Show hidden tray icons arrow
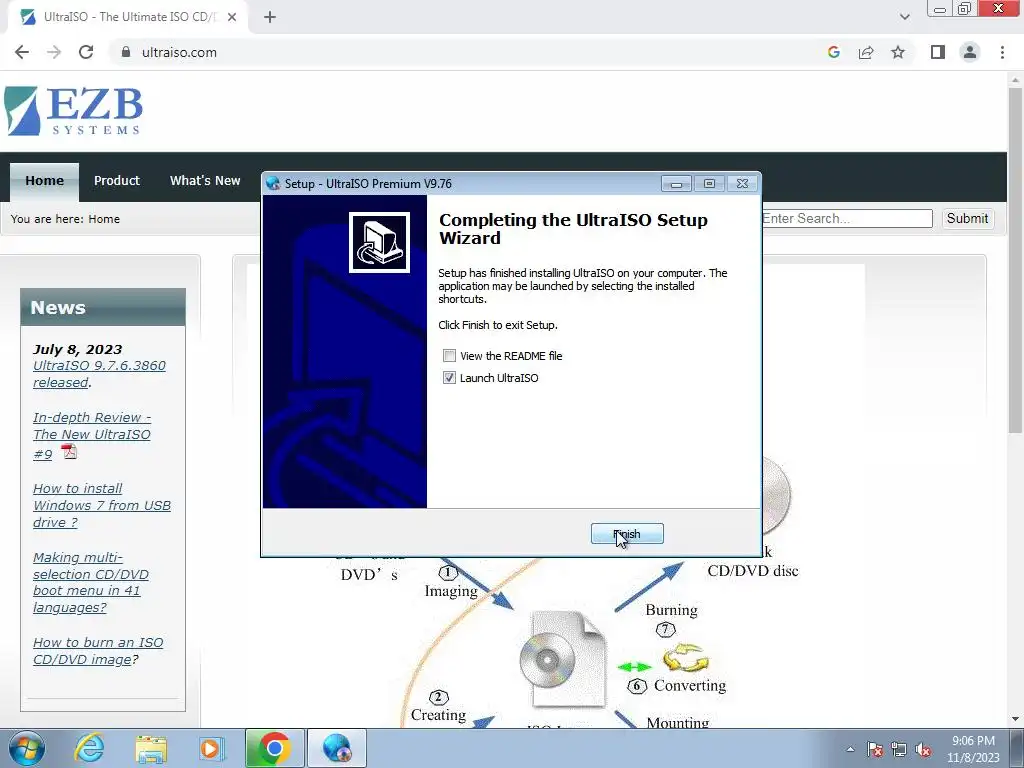Screen dimensions: 1024x768 (x=850, y=750)
